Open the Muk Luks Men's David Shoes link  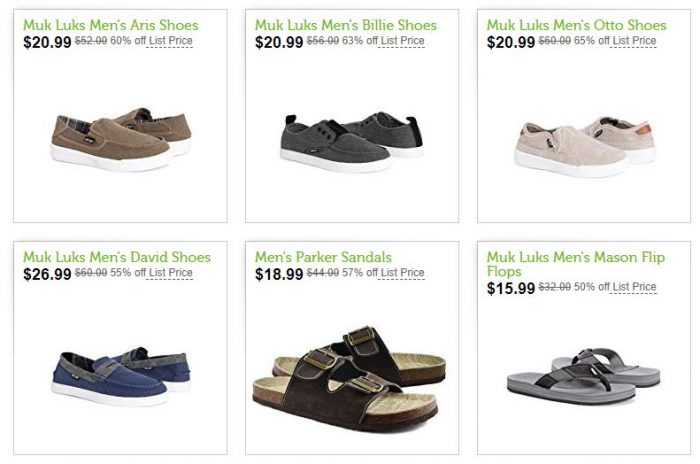117,257
